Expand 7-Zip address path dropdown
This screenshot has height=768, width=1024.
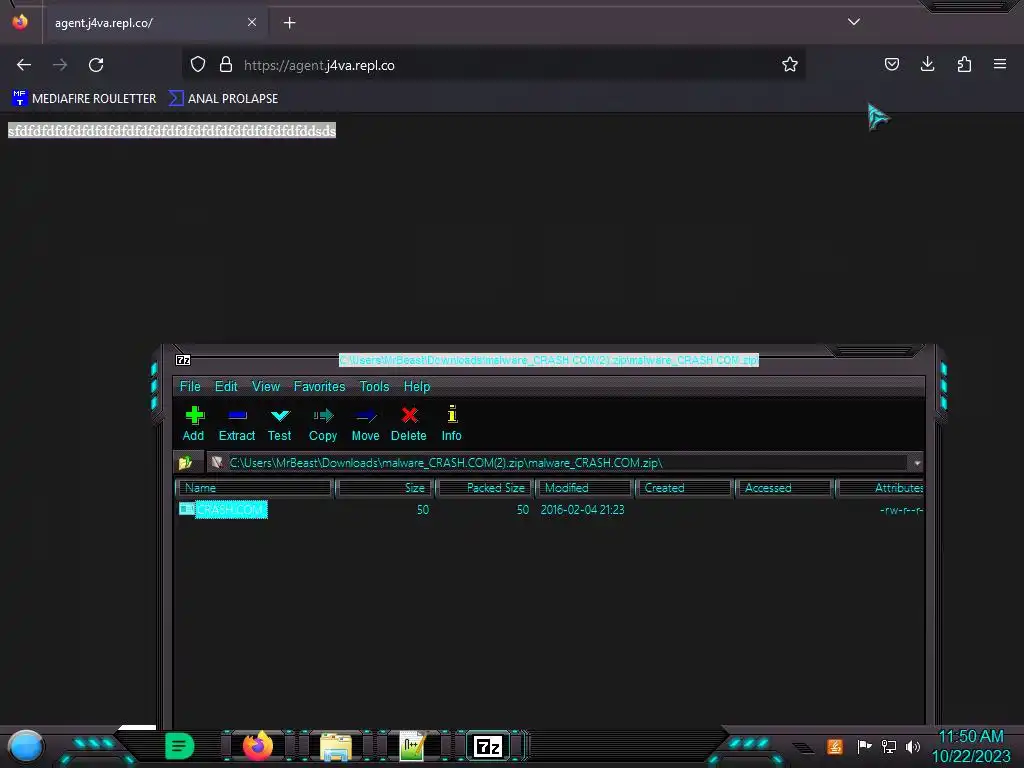(x=917, y=463)
